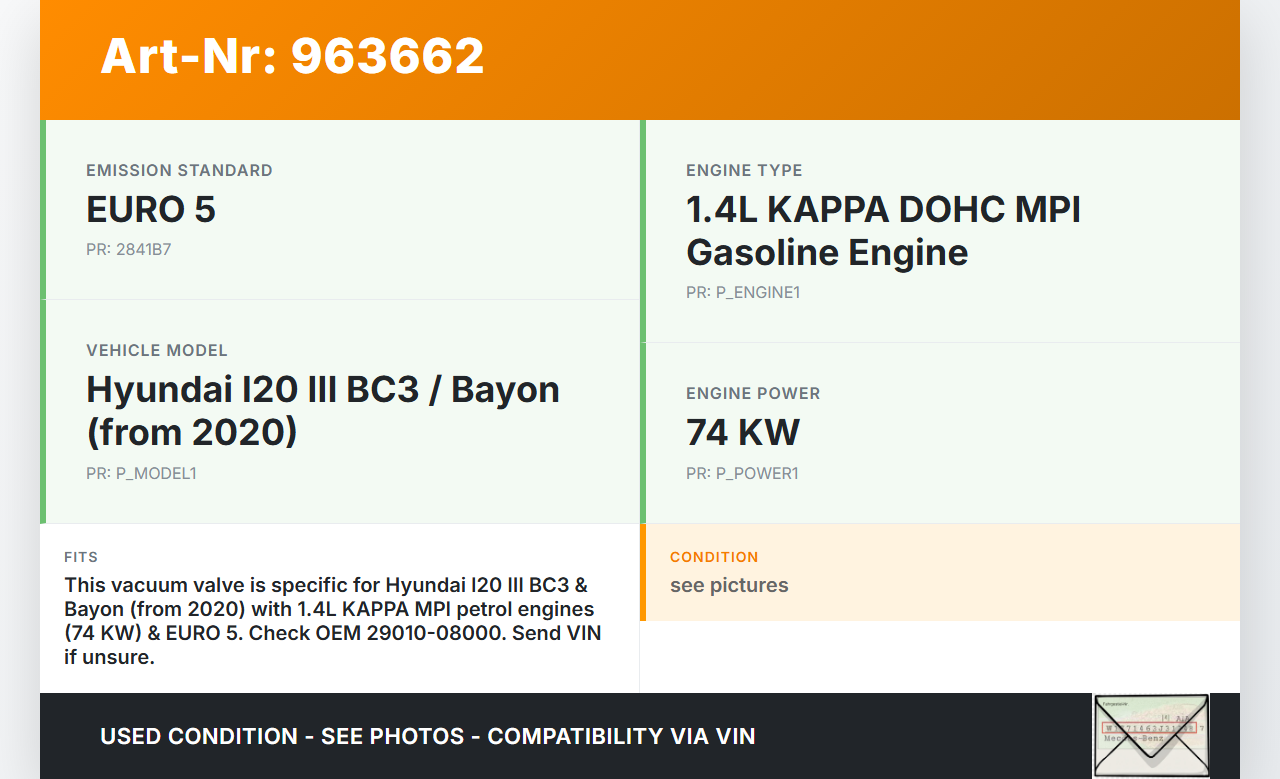Click the PR: P_MODEL1 code

(x=141, y=473)
